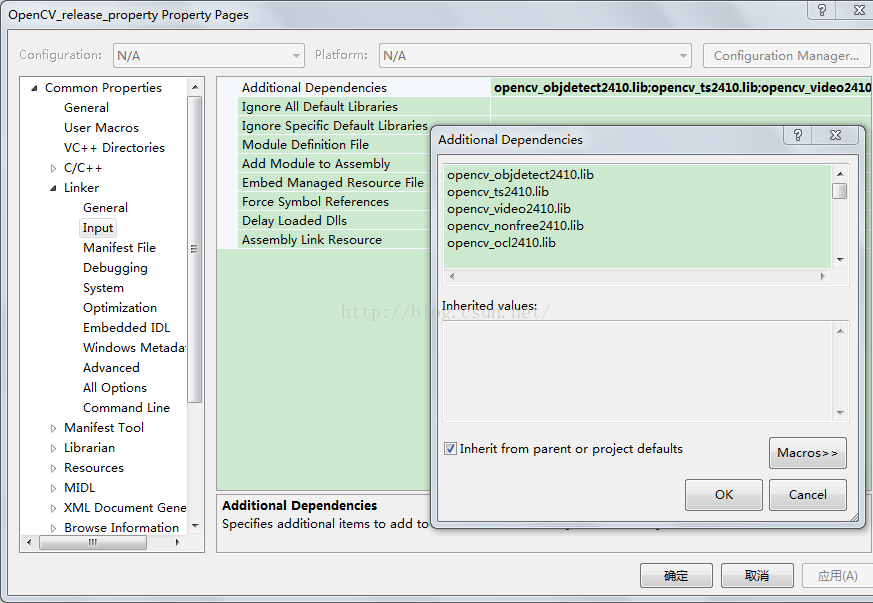Select Manifest File under Linker
This screenshot has height=603, width=873.
point(119,248)
